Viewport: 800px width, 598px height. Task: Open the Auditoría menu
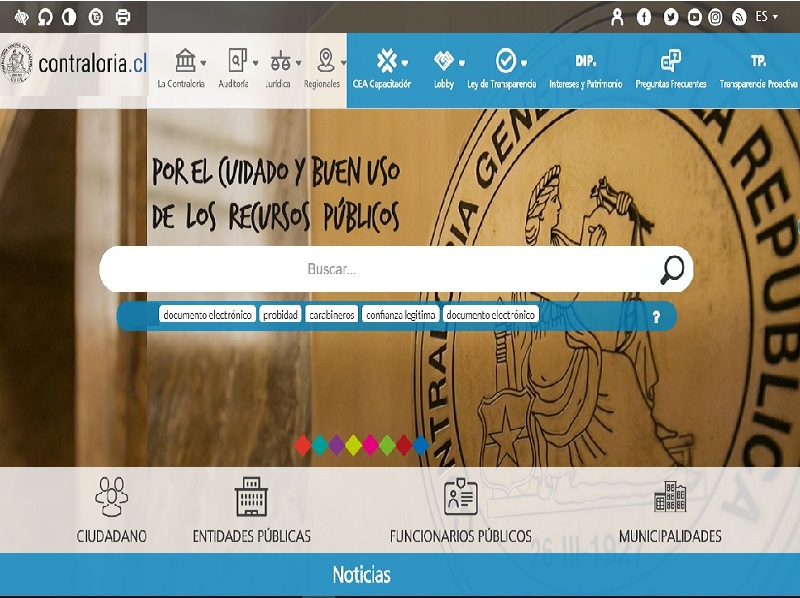coord(232,70)
